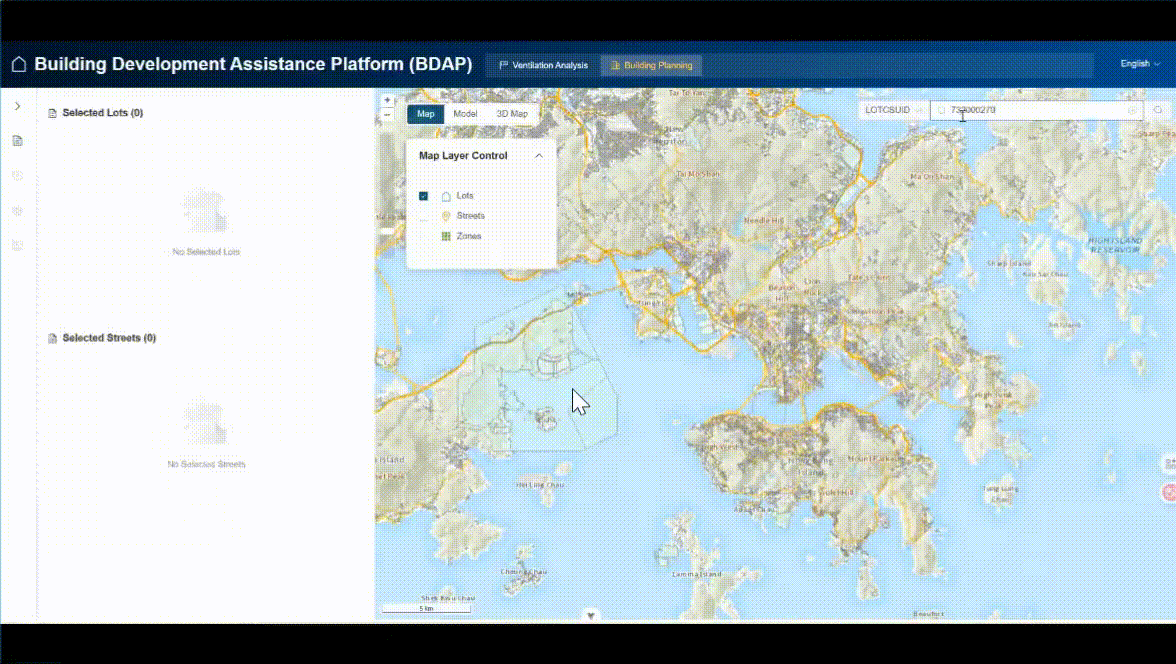Click the home icon beside the BDAP title
The height and width of the screenshot is (664, 1176).
[x=19, y=65]
